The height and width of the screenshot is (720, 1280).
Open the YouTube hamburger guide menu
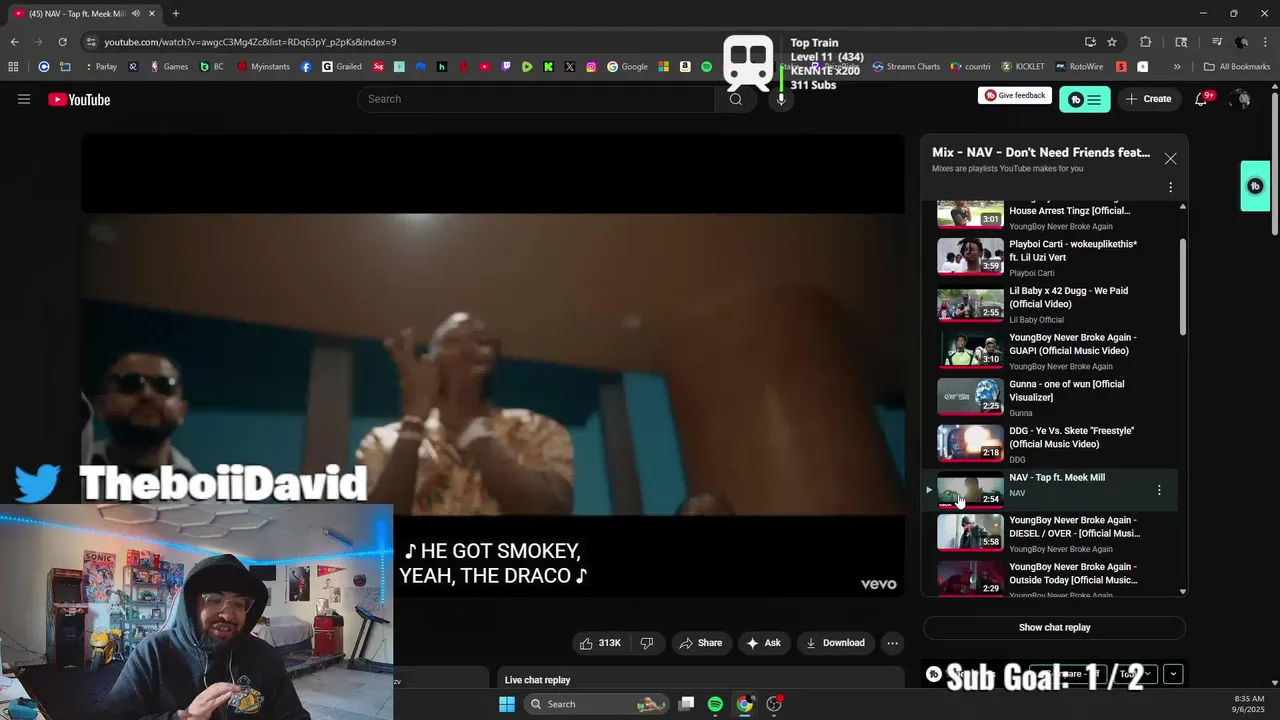point(24,99)
